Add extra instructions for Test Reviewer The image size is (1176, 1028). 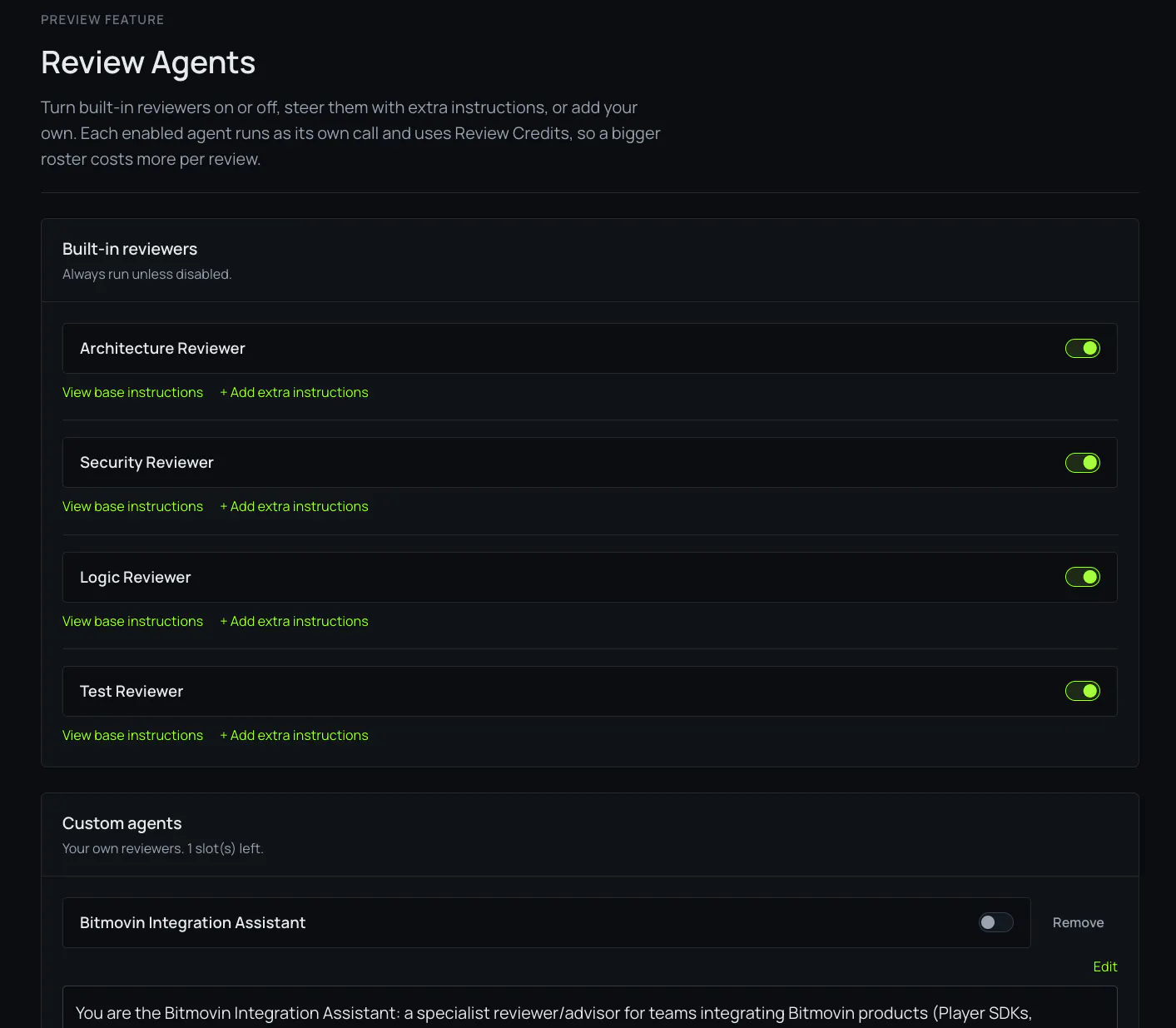click(294, 735)
